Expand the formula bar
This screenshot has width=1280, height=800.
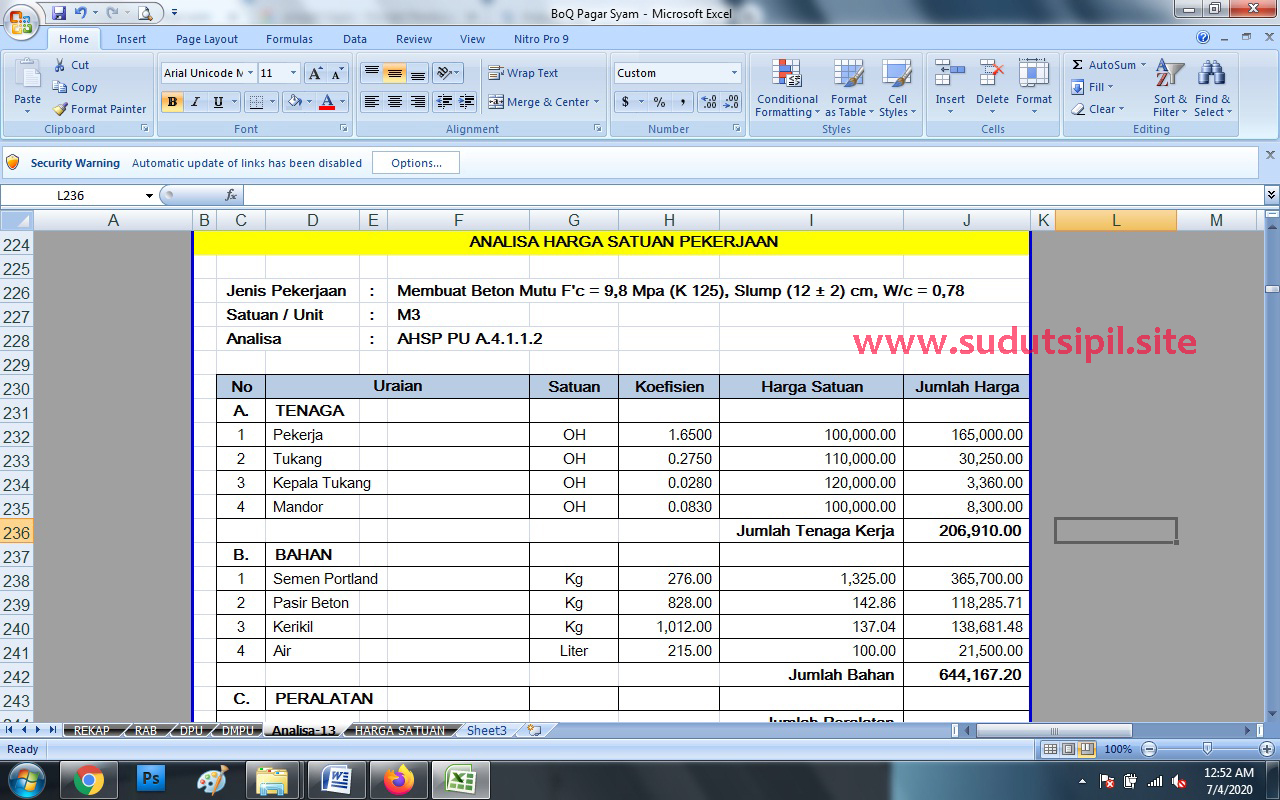[x=1271, y=195]
